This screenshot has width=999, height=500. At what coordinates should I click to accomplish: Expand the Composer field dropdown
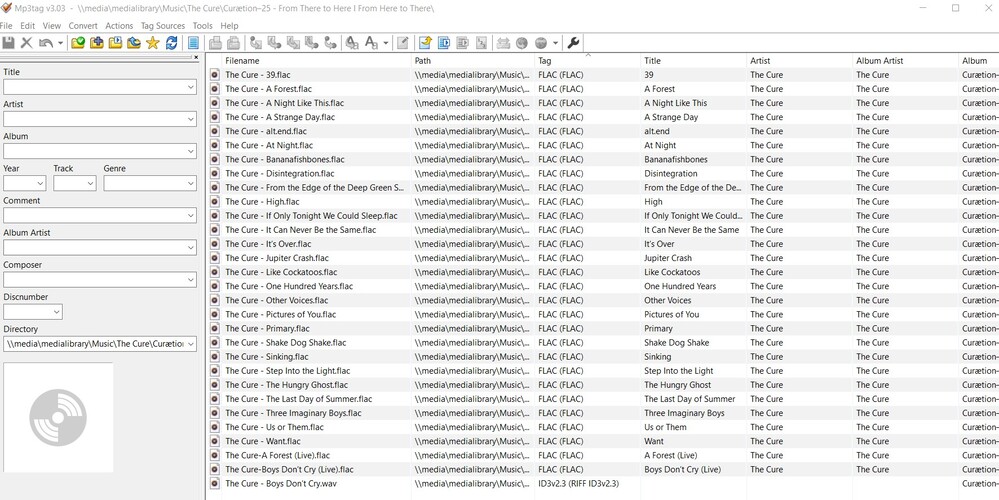click(190, 280)
